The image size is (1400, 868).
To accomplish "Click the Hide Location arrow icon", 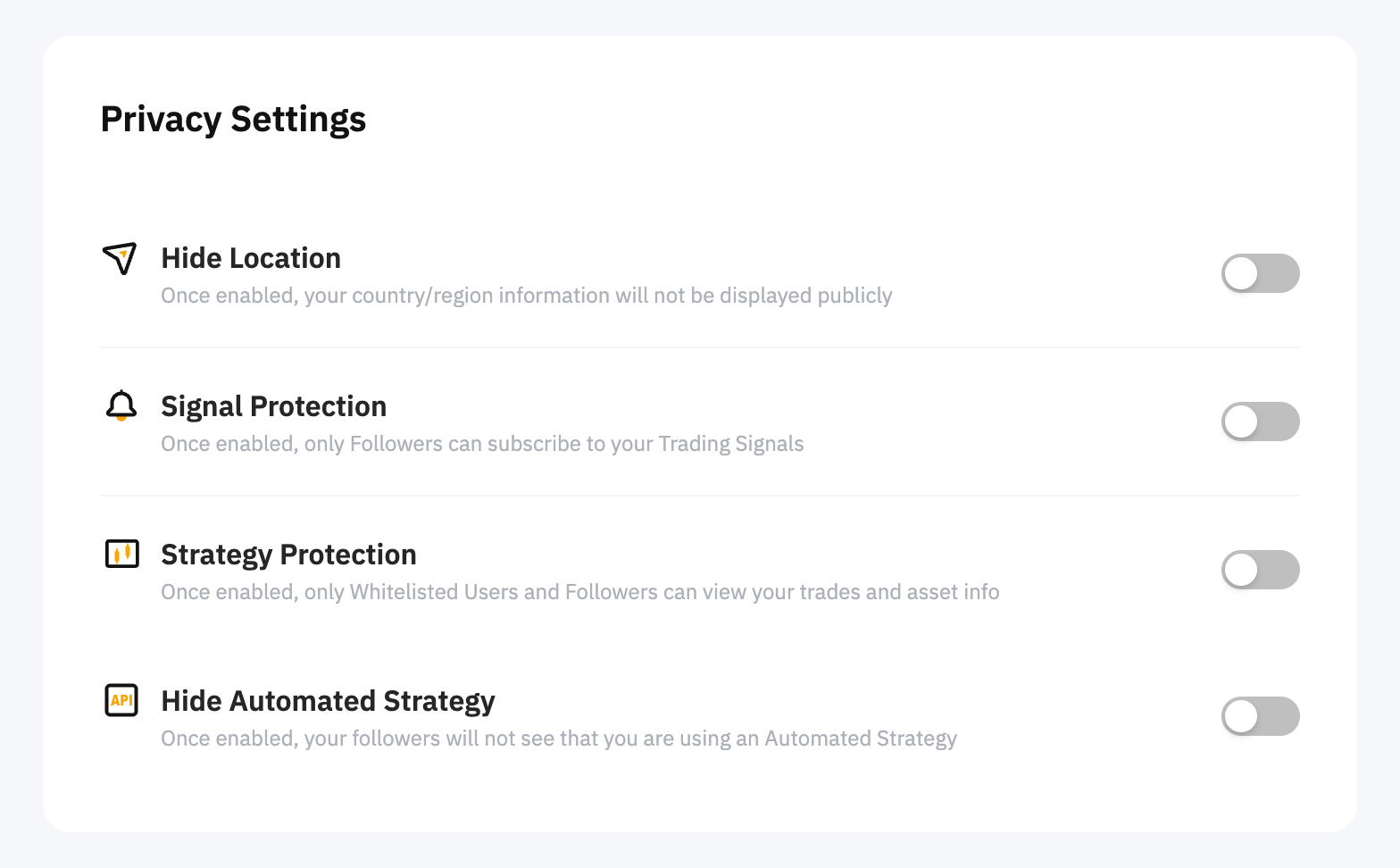I will tap(120, 258).
